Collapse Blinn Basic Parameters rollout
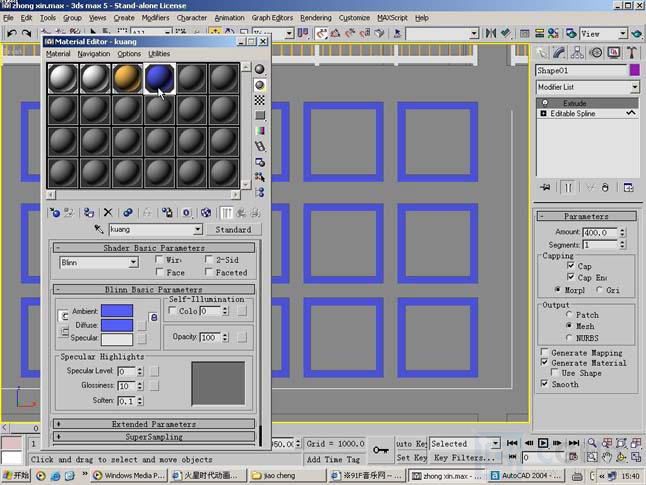The height and width of the screenshot is (485, 646). point(154,289)
